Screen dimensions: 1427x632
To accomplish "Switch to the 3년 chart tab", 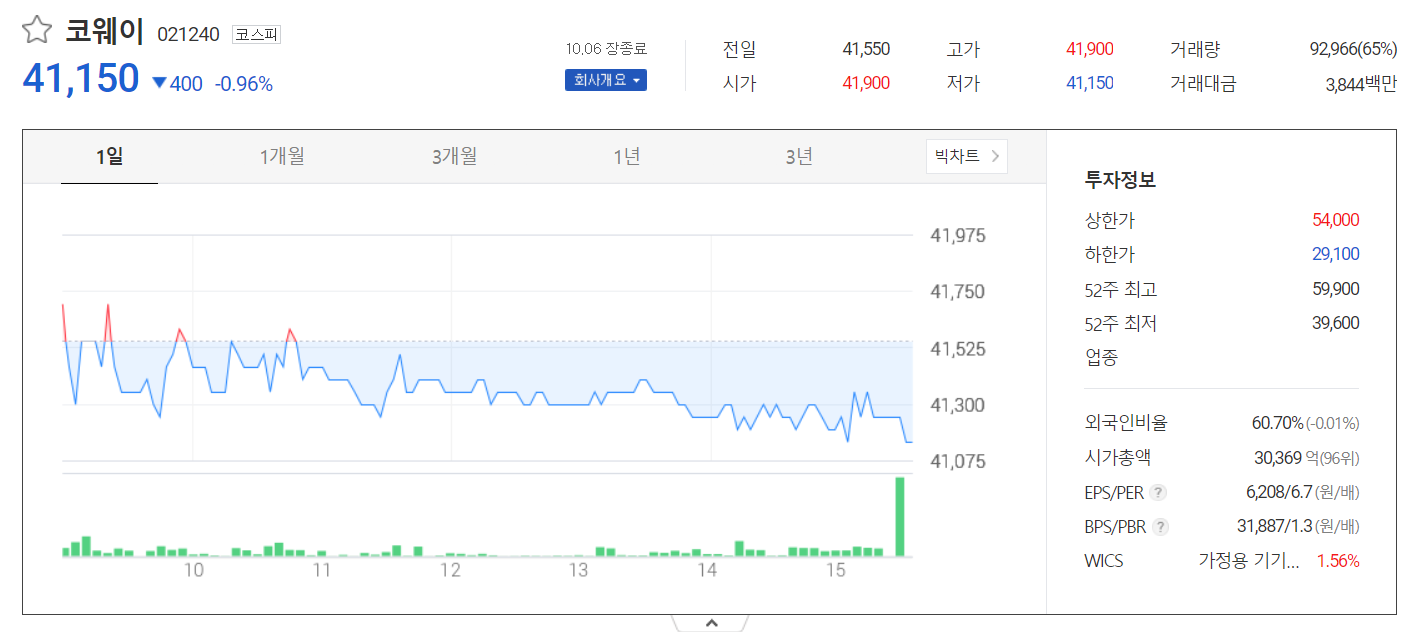I will [799, 157].
